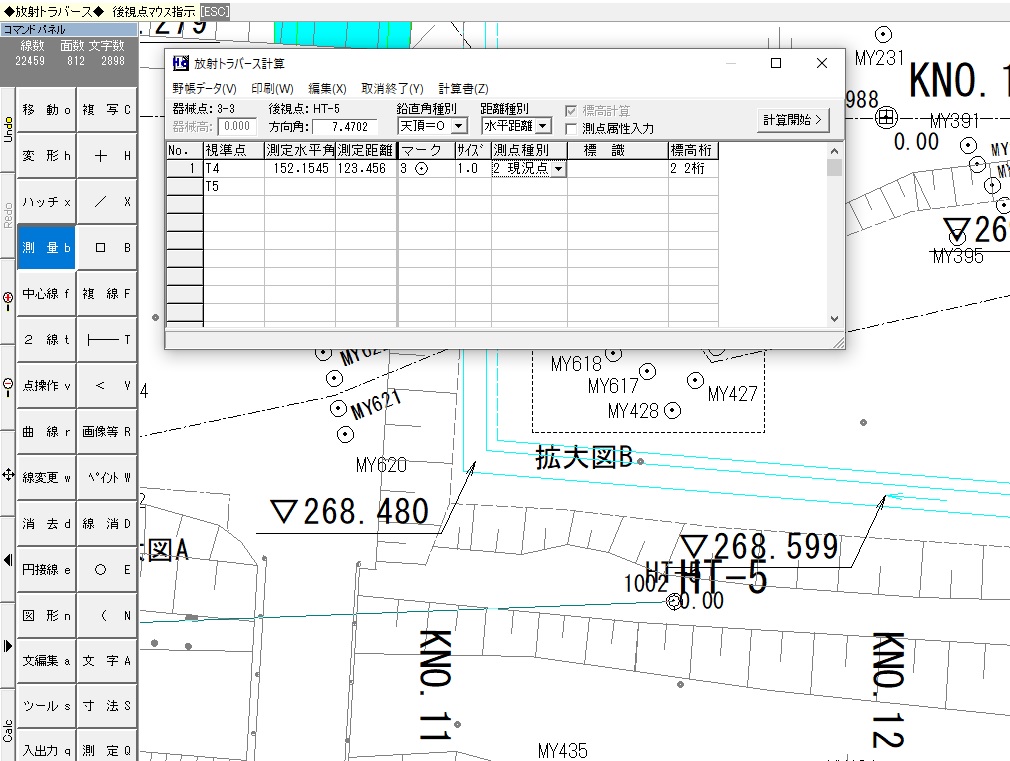Select the rectangle B tool
The image size is (1010, 761).
tap(106, 248)
